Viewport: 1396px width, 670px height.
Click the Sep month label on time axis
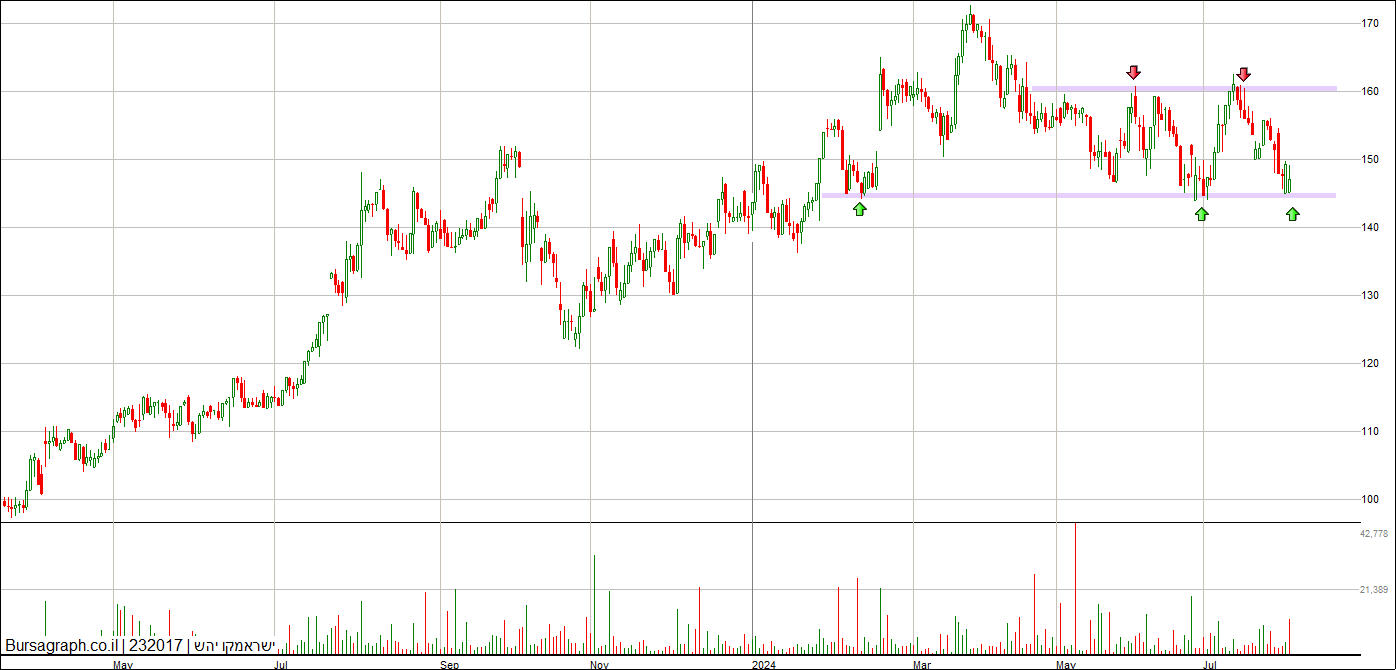[449, 664]
